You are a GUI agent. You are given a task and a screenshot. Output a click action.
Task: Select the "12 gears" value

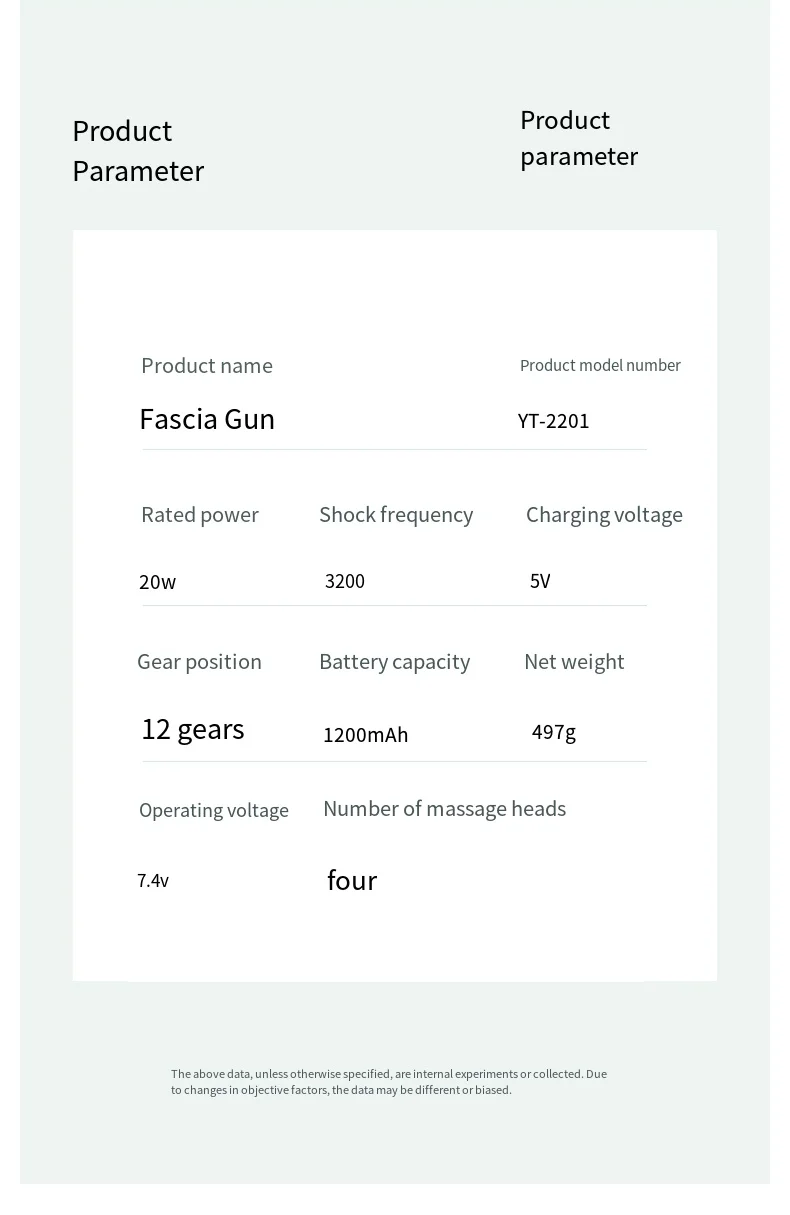click(193, 729)
